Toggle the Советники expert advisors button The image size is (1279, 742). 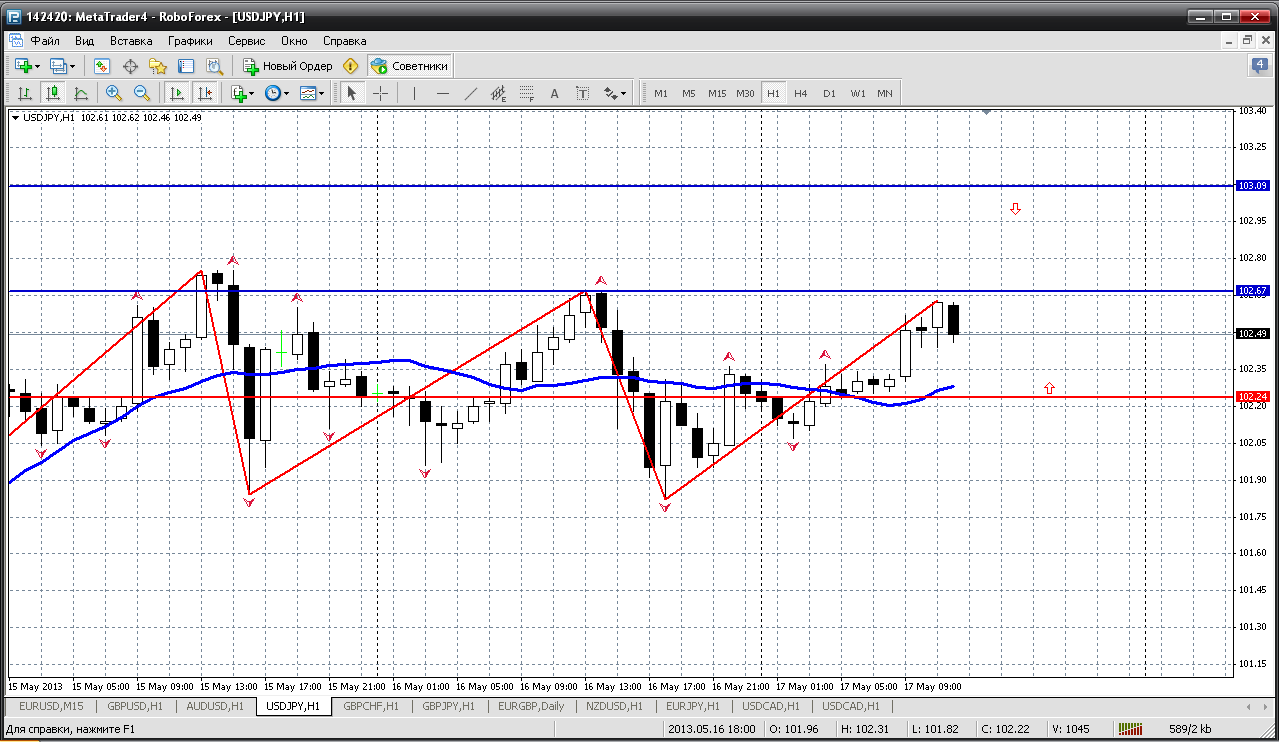(410, 66)
